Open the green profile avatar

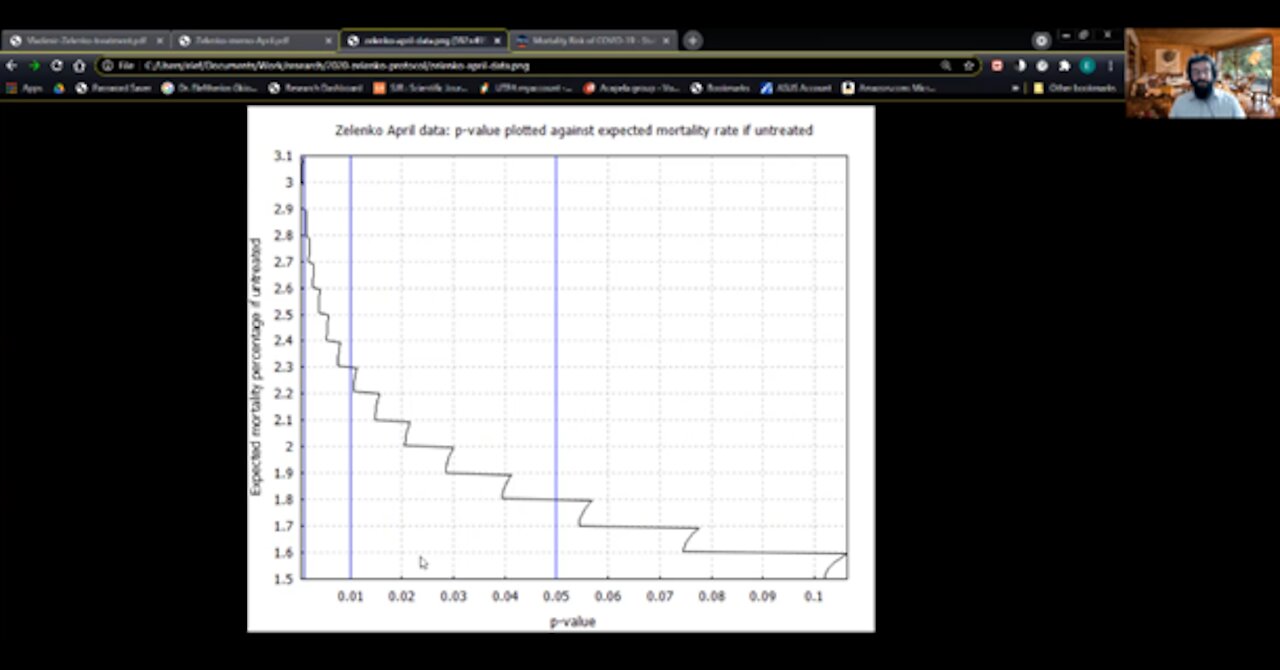coord(1087,65)
